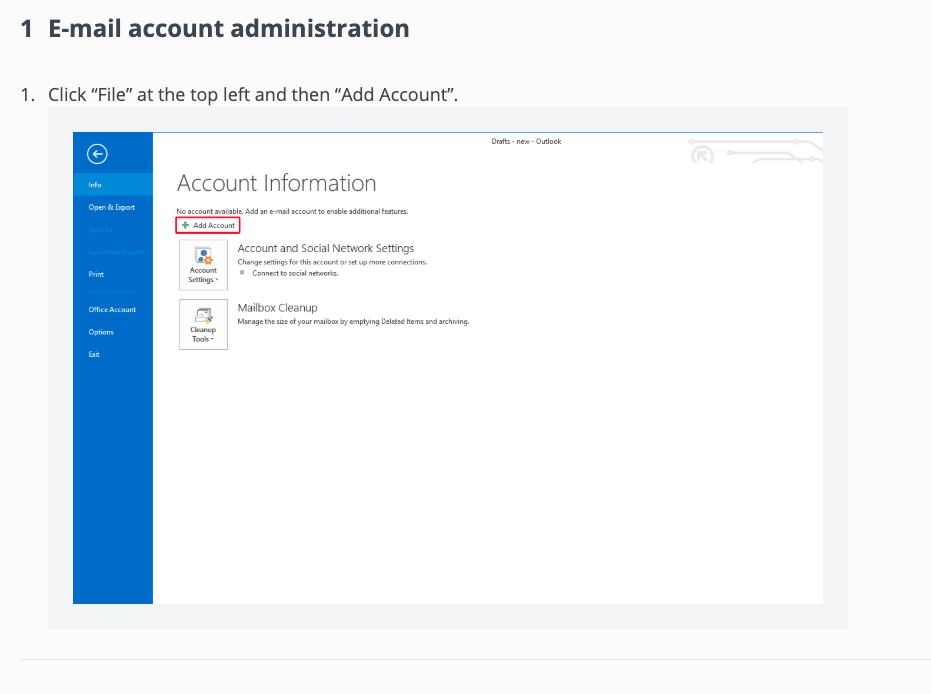Click the Drafts - new - Outlook title
931x694 pixels.
(526, 142)
